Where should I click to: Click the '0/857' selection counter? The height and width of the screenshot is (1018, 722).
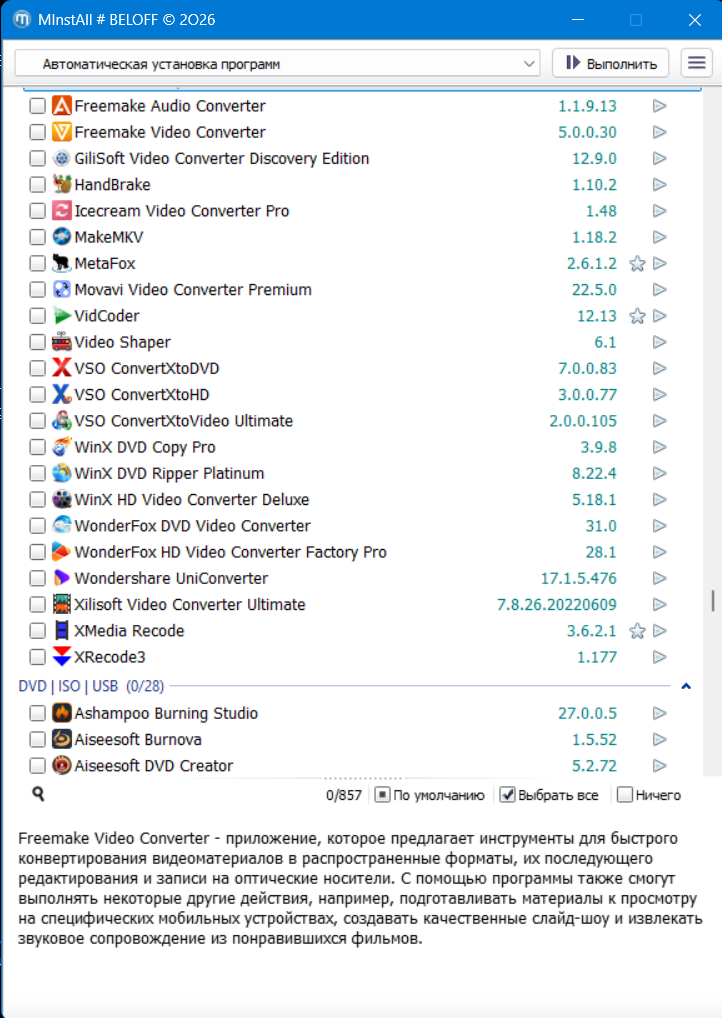pyautogui.click(x=343, y=795)
